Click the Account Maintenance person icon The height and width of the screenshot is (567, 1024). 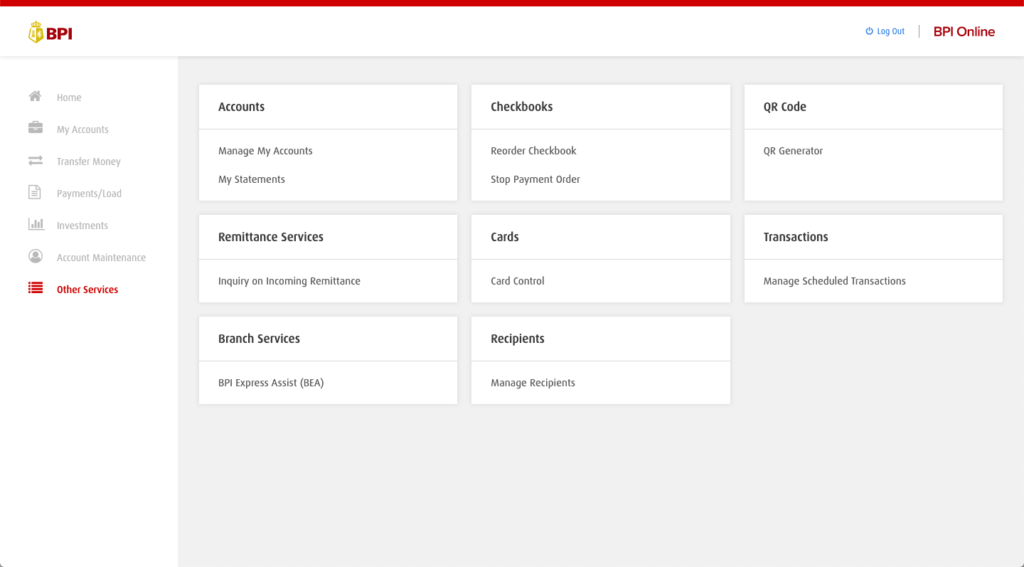(x=35, y=257)
